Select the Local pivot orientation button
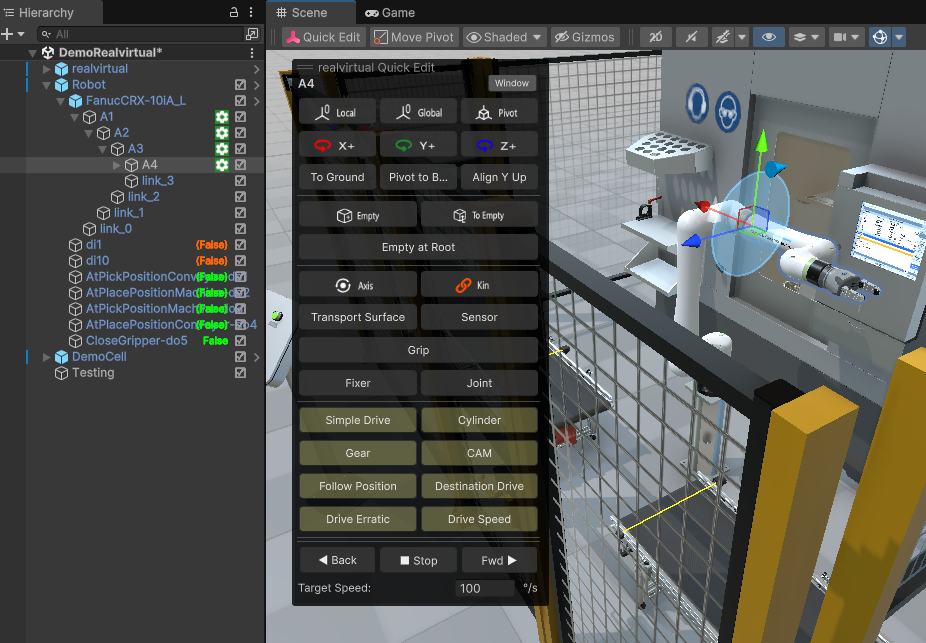The height and width of the screenshot is (643, 926). [337, 112]
